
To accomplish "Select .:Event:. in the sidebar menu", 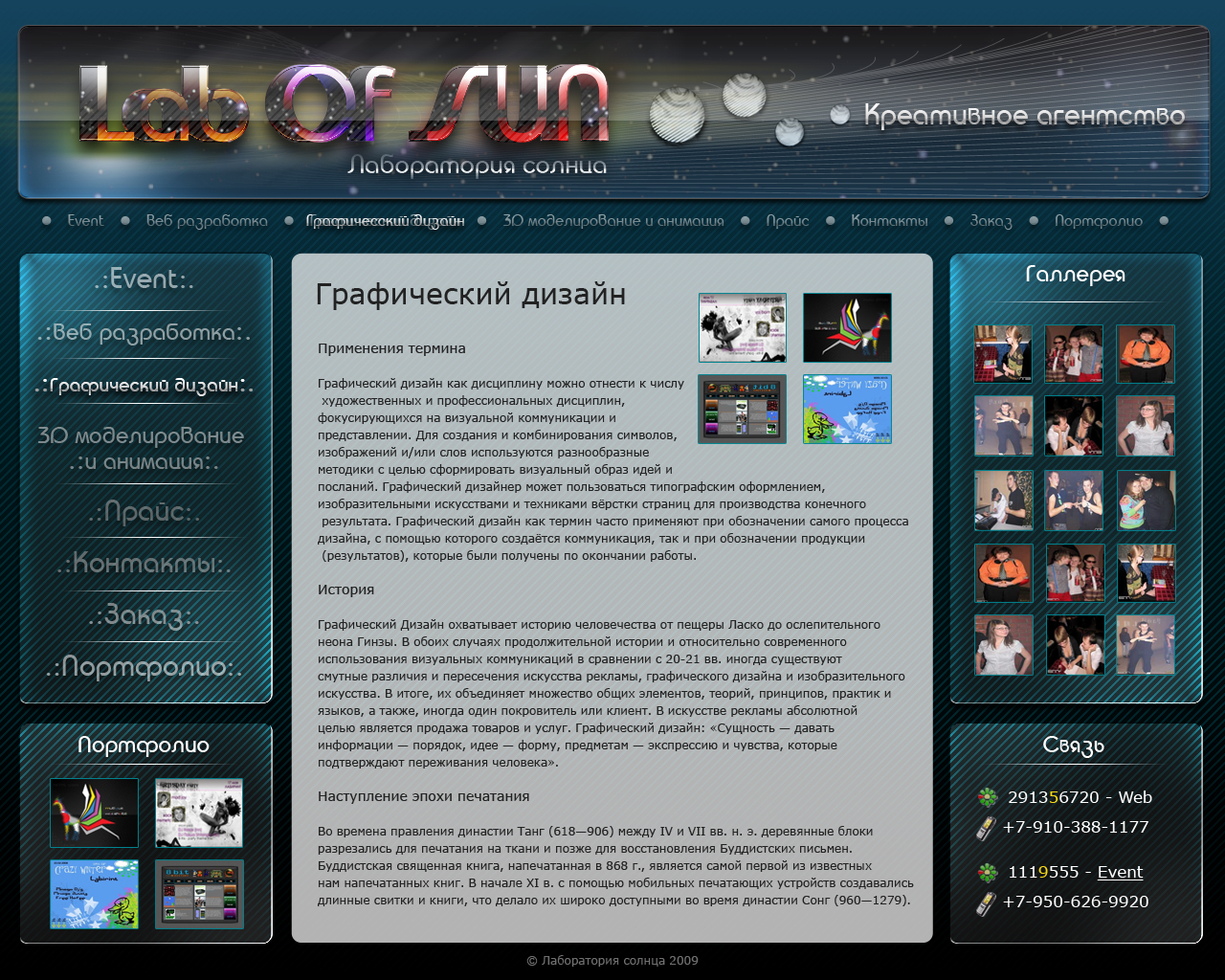I will [x=144, y=281].
